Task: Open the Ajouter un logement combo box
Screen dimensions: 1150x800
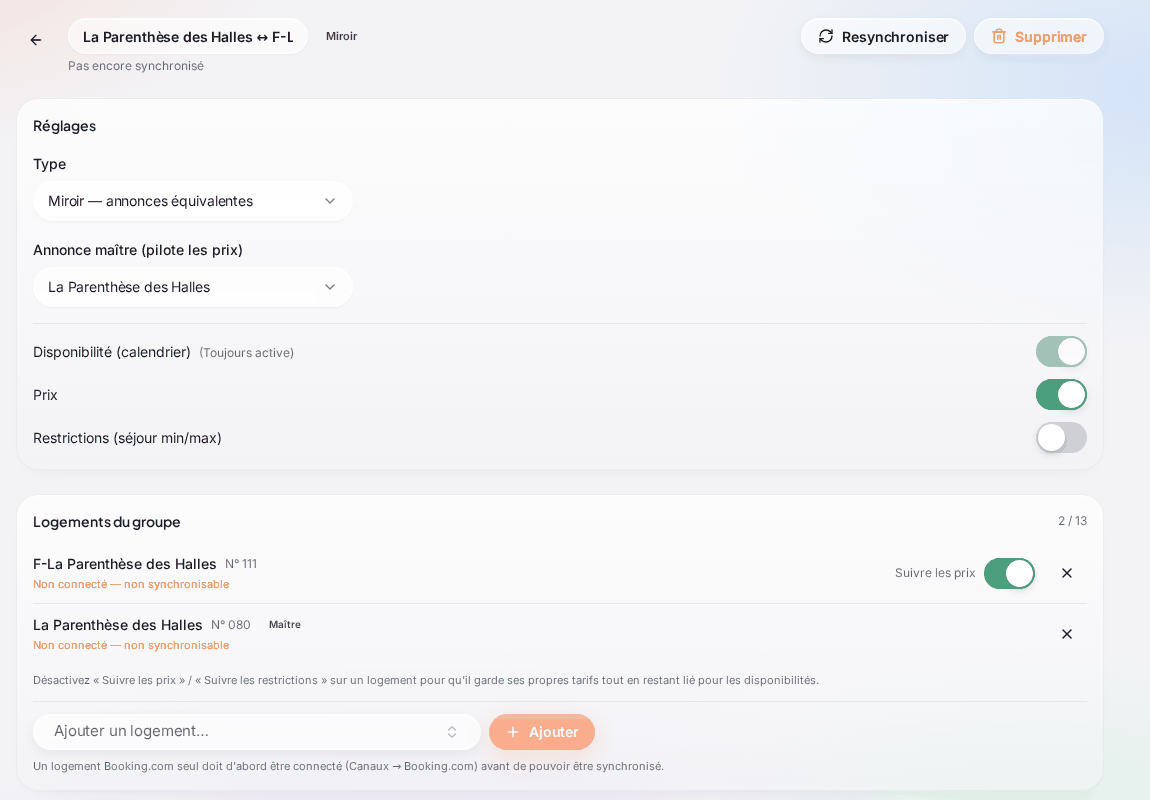Action: click(x=257, y=732)
